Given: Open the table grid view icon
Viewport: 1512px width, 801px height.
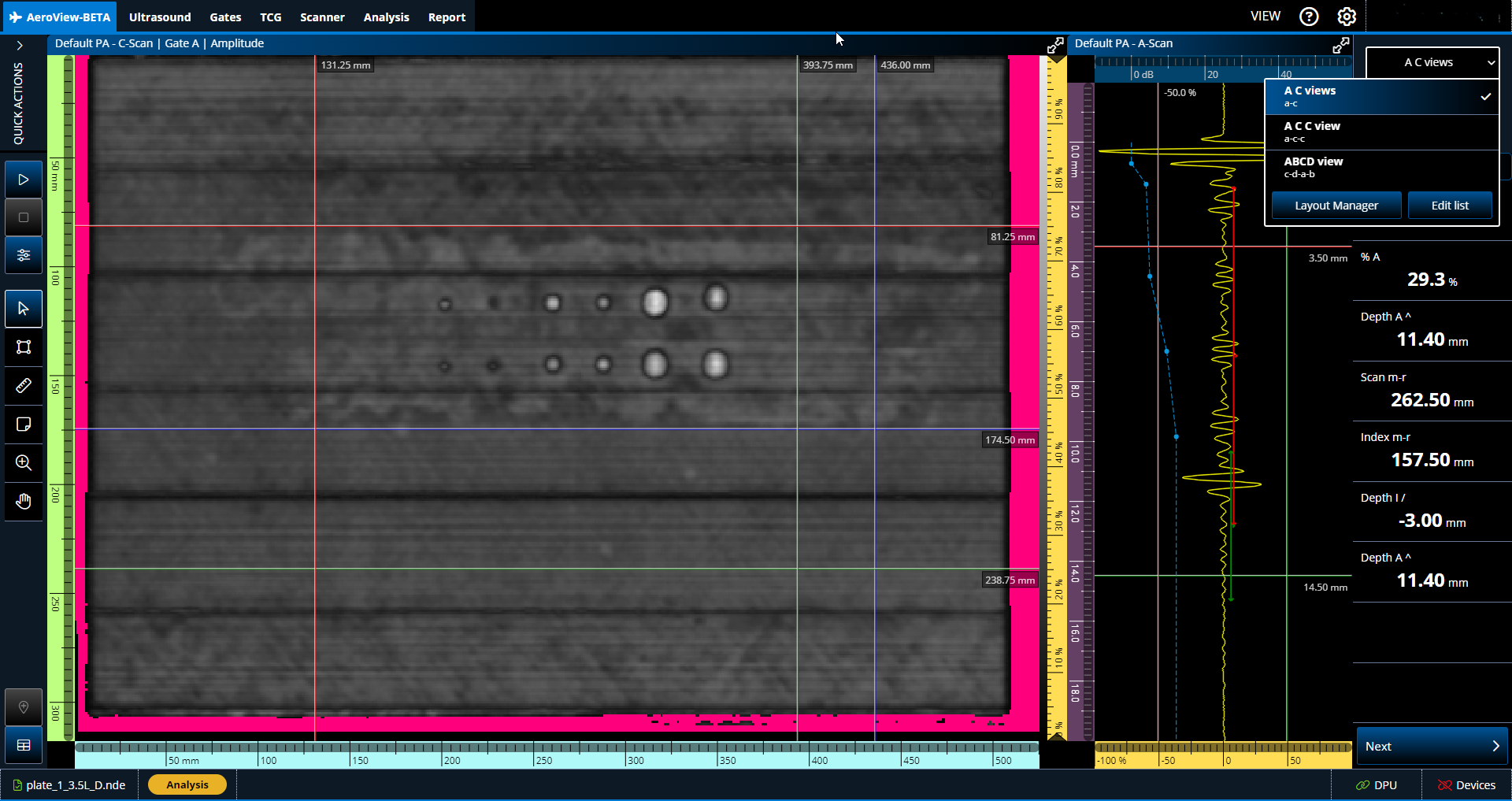Looking at the screenshot, I should pos(24,745).
